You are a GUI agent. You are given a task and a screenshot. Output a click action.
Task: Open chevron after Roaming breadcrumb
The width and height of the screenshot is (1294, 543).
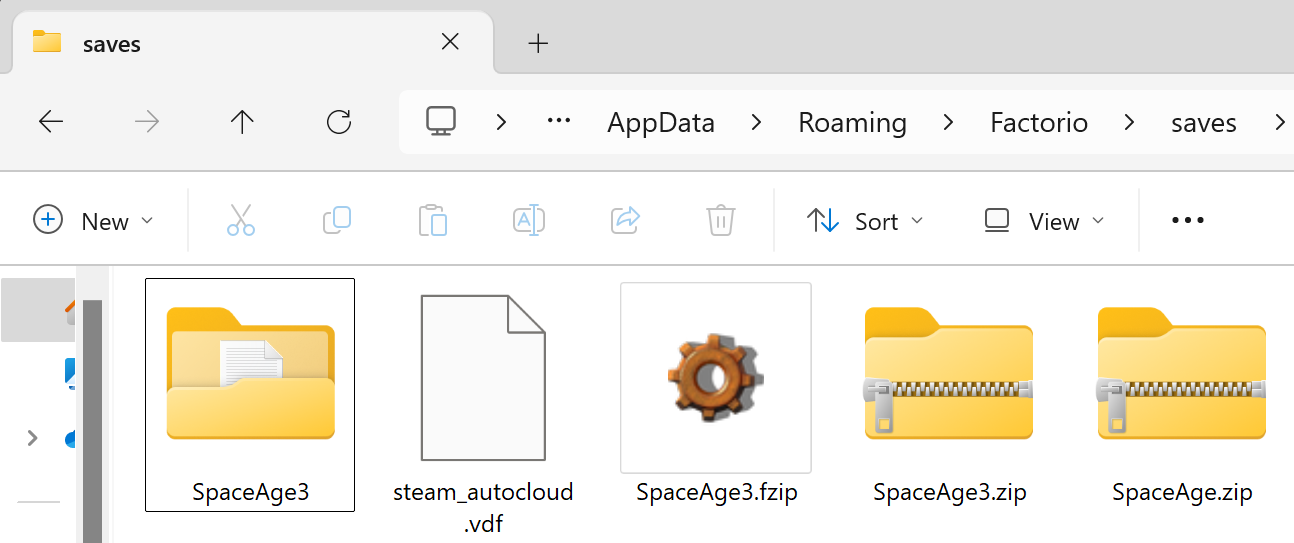(948, 122)
